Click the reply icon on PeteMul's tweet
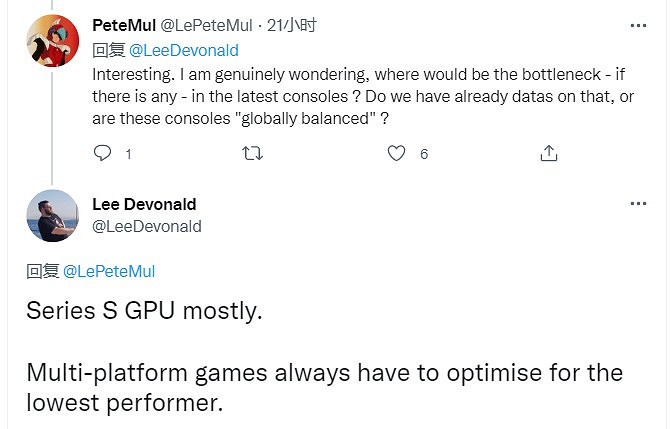Viewport: 671px width, 429px height. click(x=102, y=153)
